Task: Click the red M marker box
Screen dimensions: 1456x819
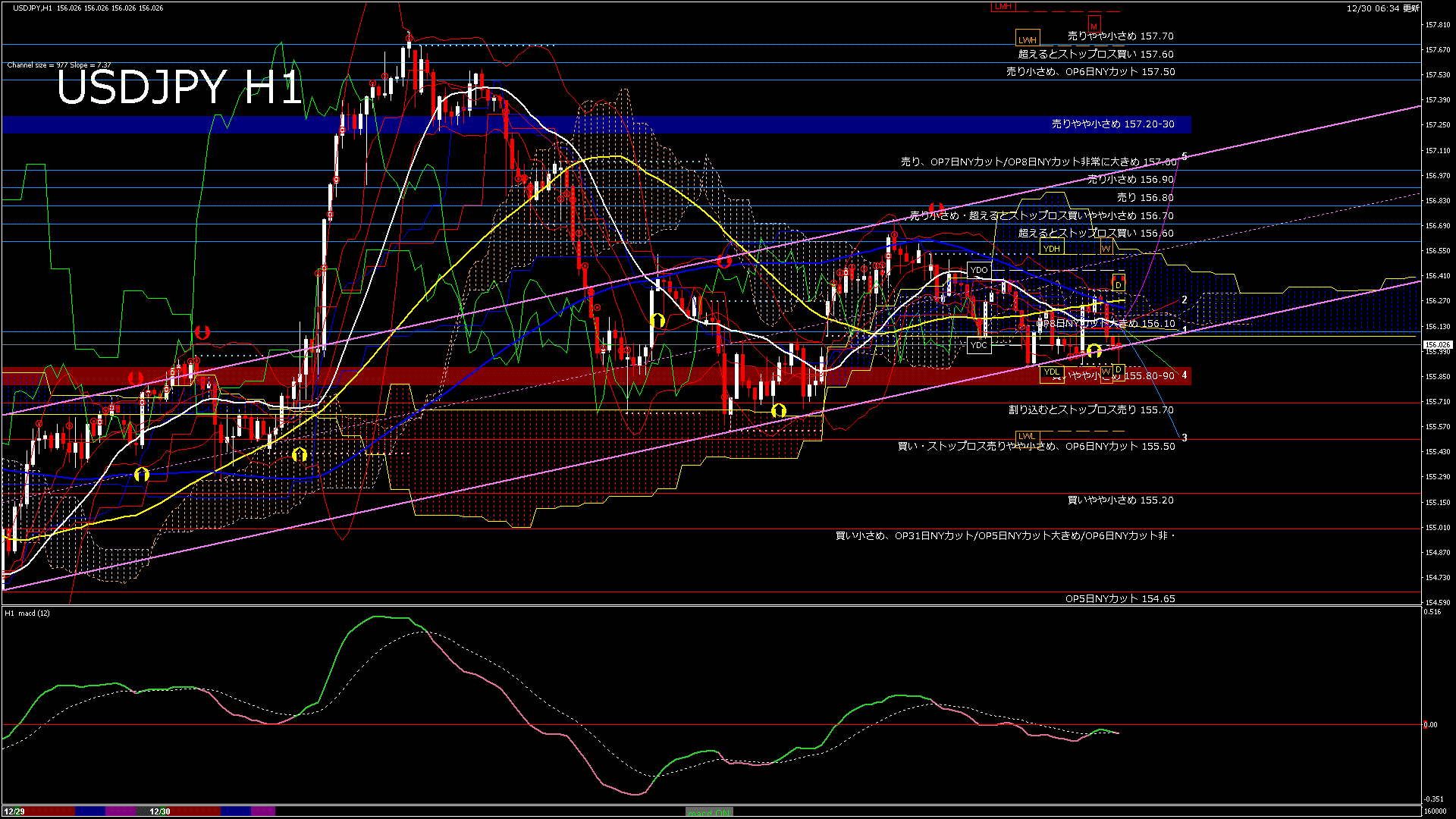Action: click(1094, 25)
